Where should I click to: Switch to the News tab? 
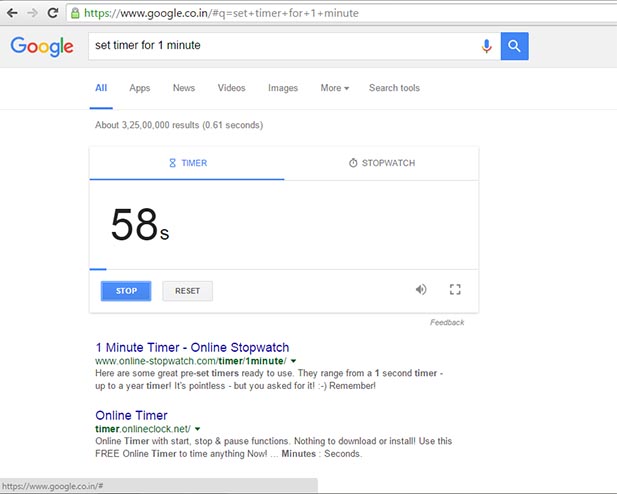[184, 88]
